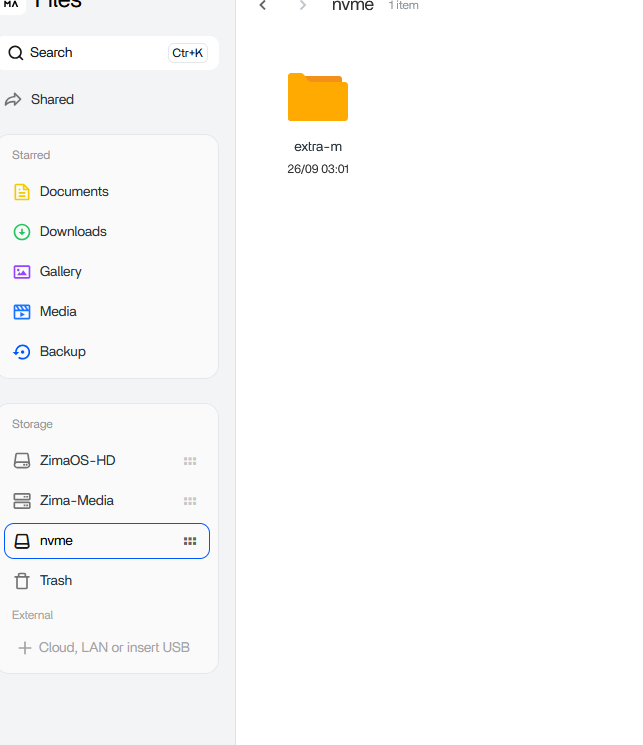The width and height of the screenshot is (643, 745).
Task: Click the Gallery picture icon
Action: click(x=22, y=272)
